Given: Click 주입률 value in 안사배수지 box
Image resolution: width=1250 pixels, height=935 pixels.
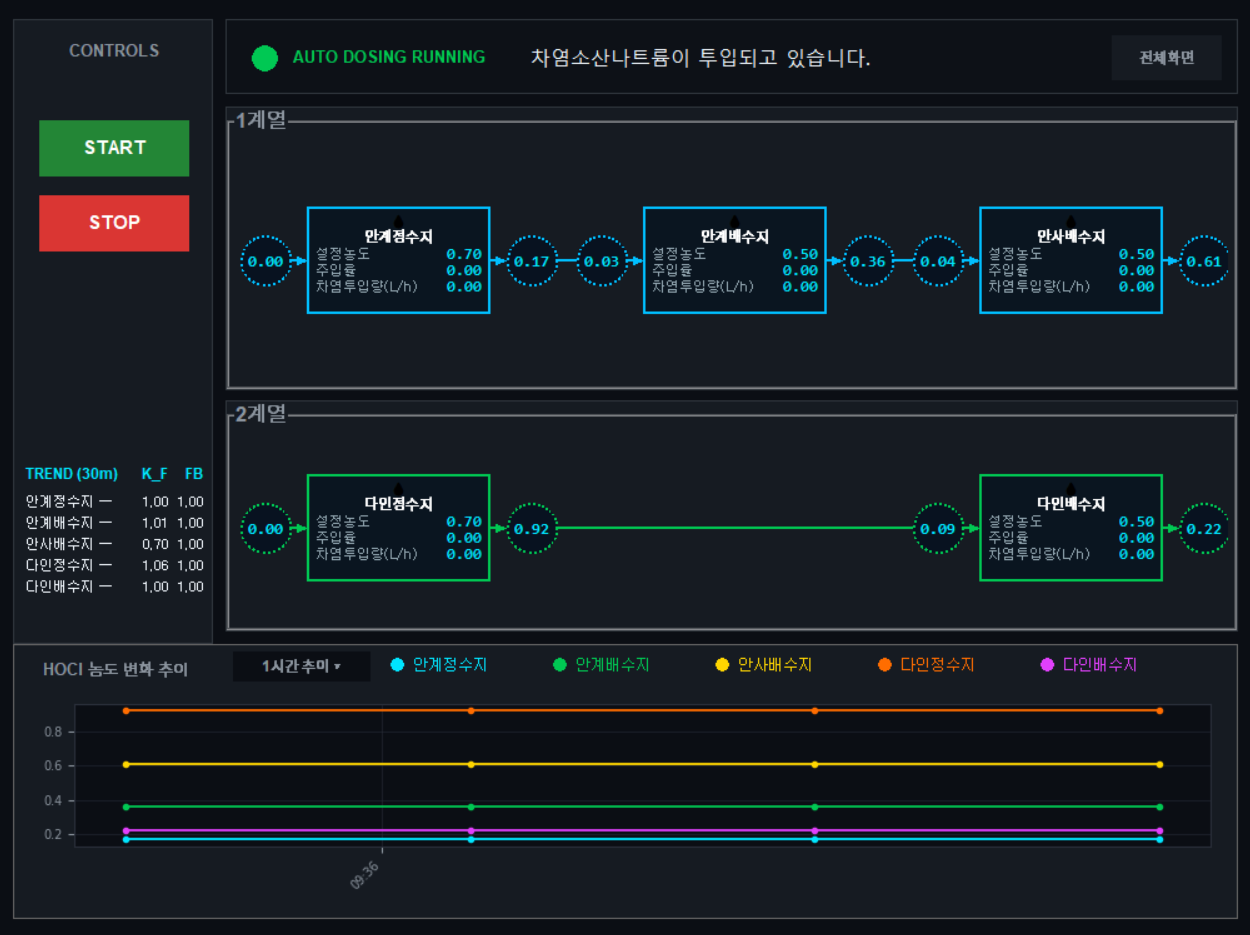Looking at the screenshot, I should coord(1136,270).
